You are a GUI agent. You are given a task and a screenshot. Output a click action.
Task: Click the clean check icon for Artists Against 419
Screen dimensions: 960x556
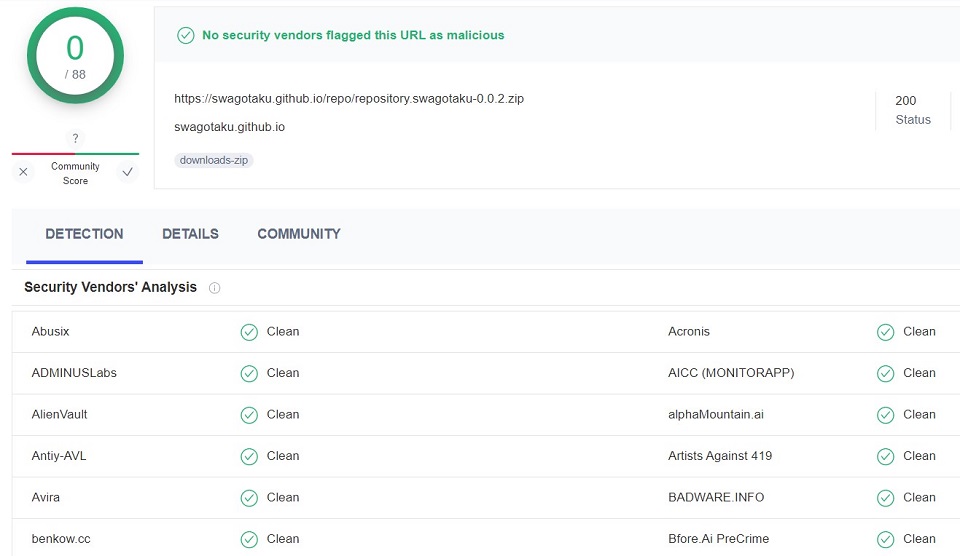[885, 456]
